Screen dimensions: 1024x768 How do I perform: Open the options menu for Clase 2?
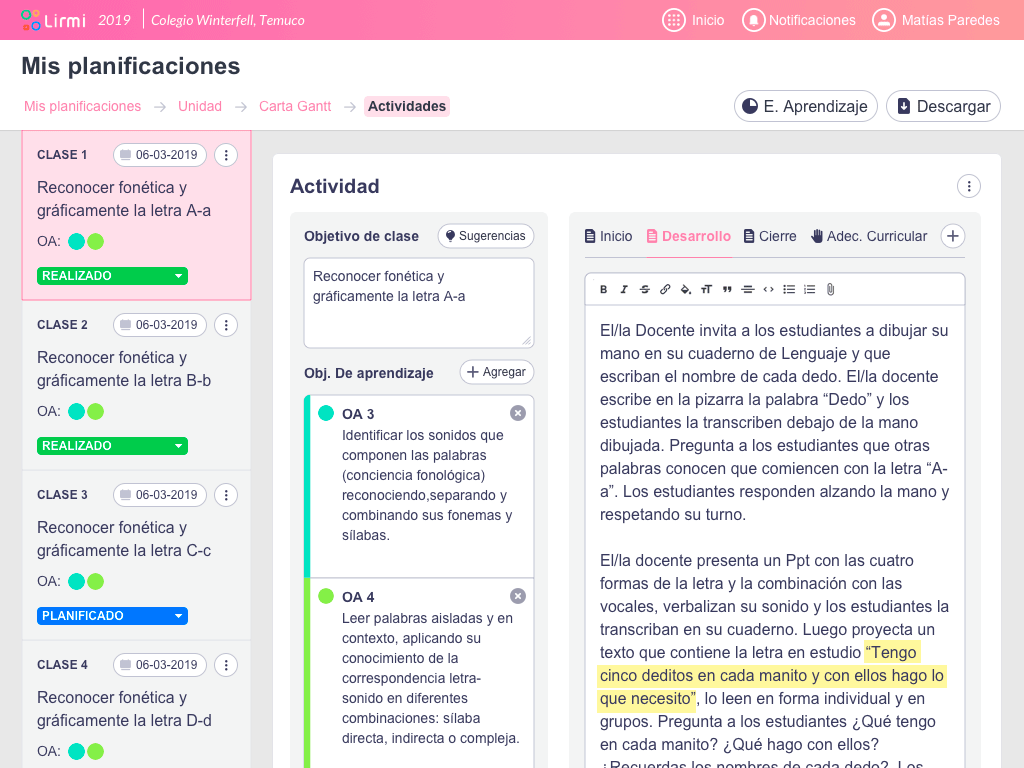(226, 325)
